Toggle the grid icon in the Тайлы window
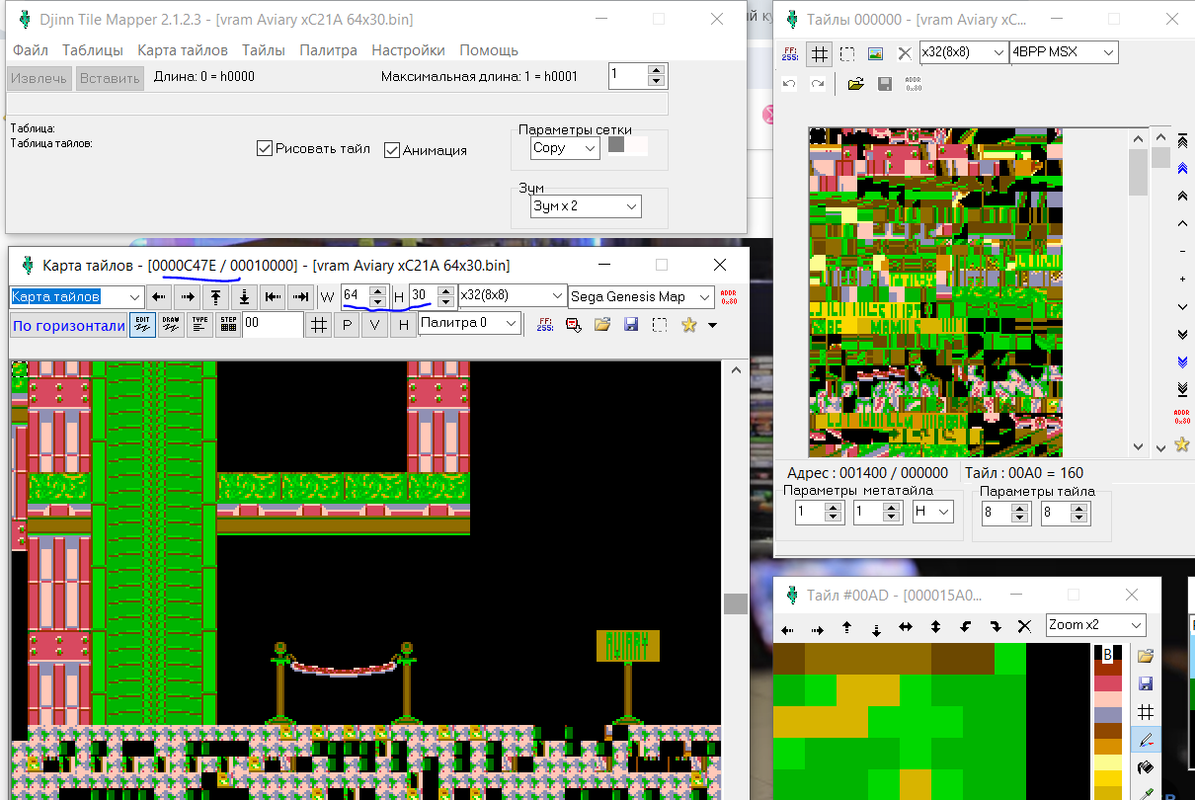This screenshot has height=800, width=1195. pos(819,53)
